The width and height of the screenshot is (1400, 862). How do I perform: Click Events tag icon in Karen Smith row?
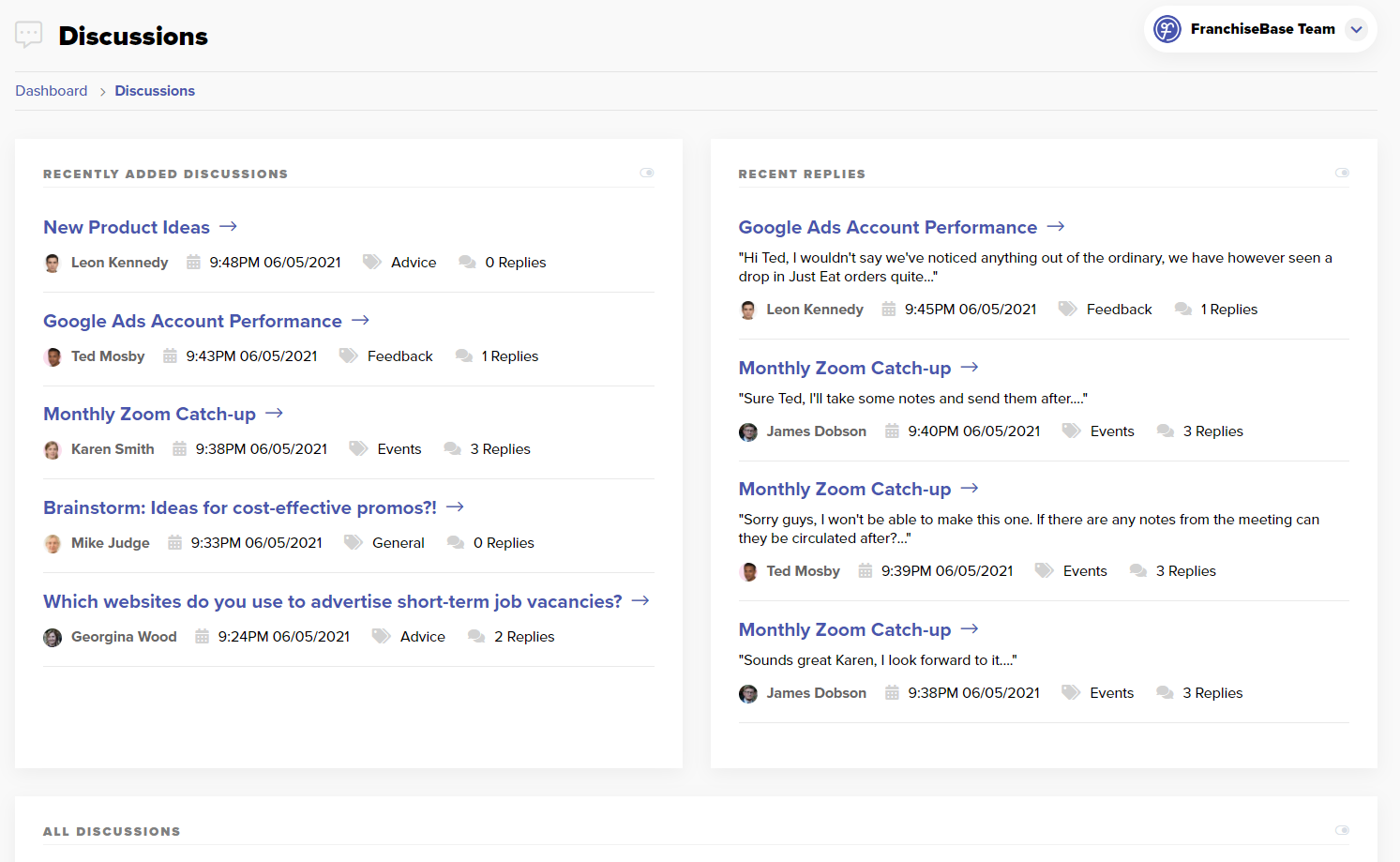click(358, 448)
